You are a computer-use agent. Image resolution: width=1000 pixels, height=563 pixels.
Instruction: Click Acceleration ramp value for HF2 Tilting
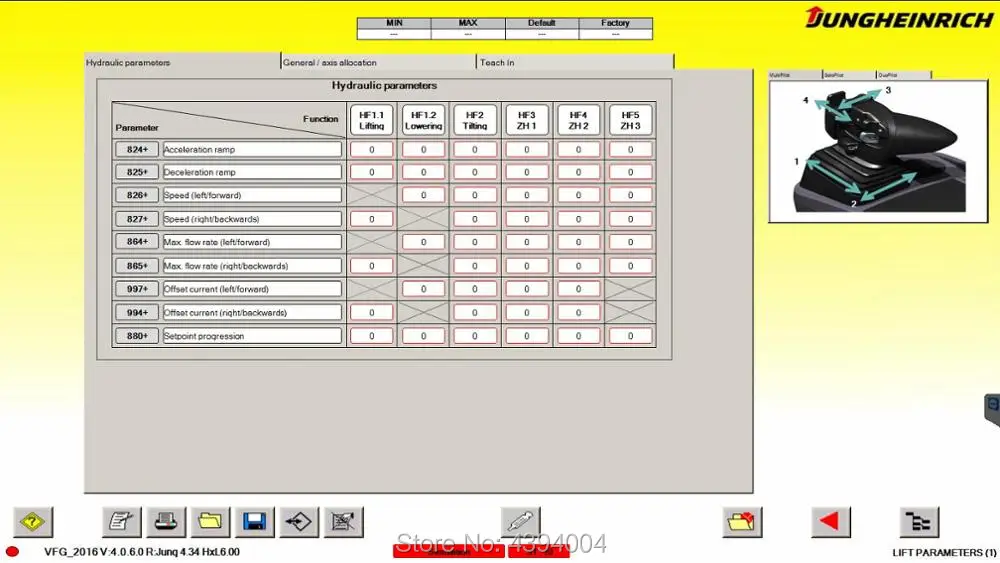(474, 149)
